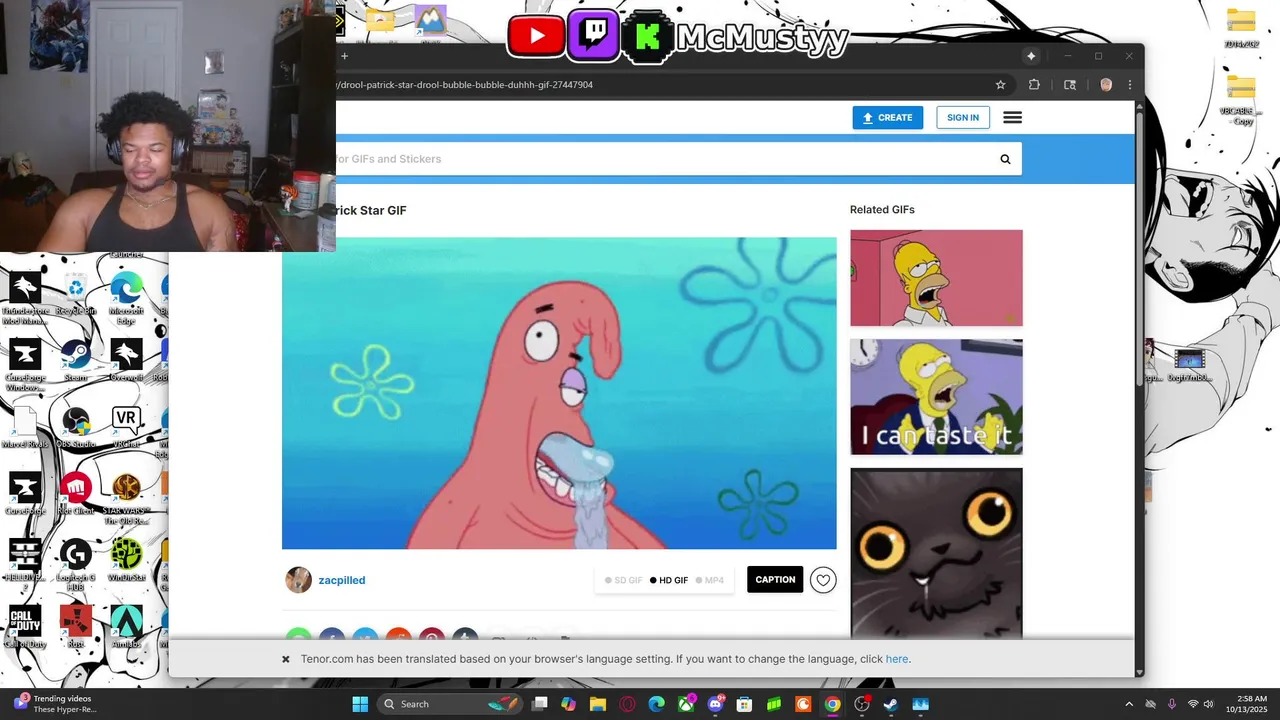Show hidden system tray icons

[x=1129, y=704]
